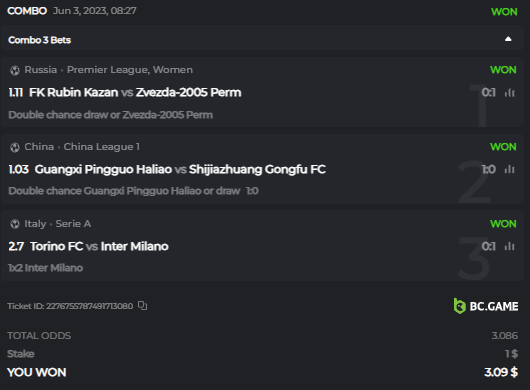530x390 pixels.
Task: Open stats icon for Guangxi Pingguo Haliao match
Action: click(509, 169)
